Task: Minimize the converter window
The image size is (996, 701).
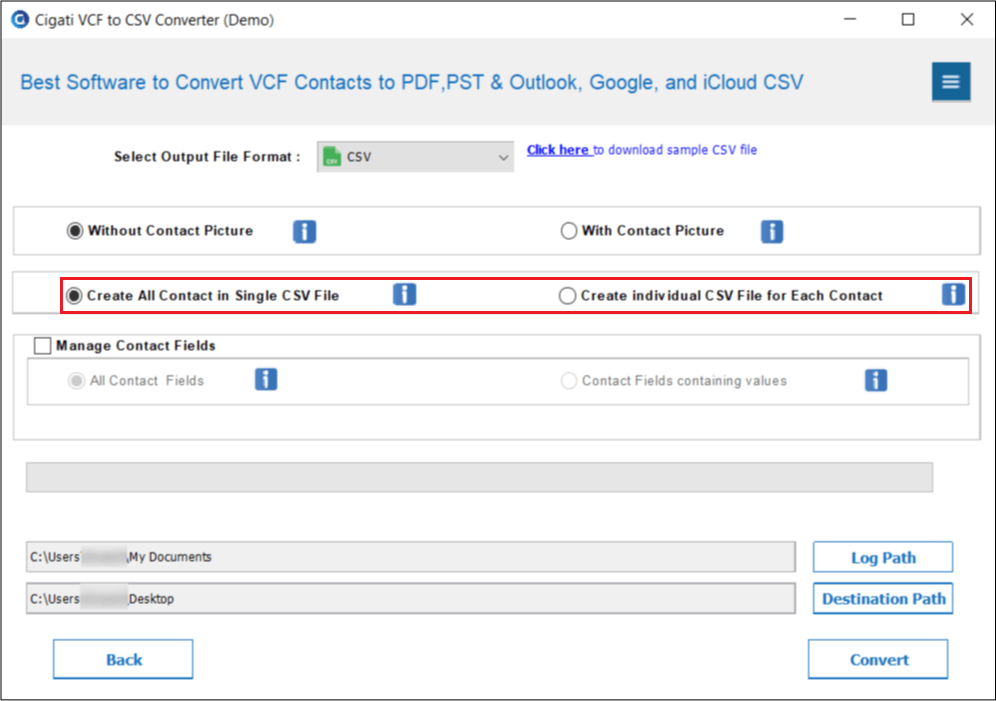Action: coord(850,20)
